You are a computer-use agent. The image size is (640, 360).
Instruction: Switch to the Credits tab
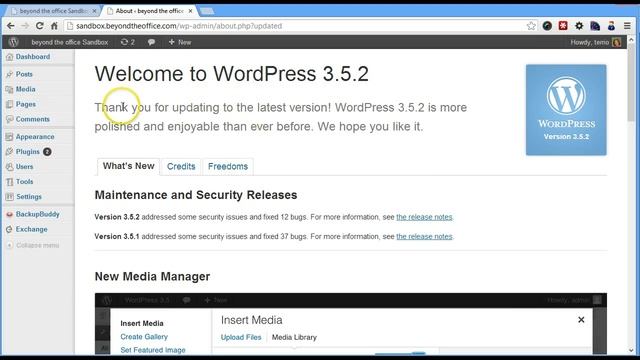pos(181,167)
